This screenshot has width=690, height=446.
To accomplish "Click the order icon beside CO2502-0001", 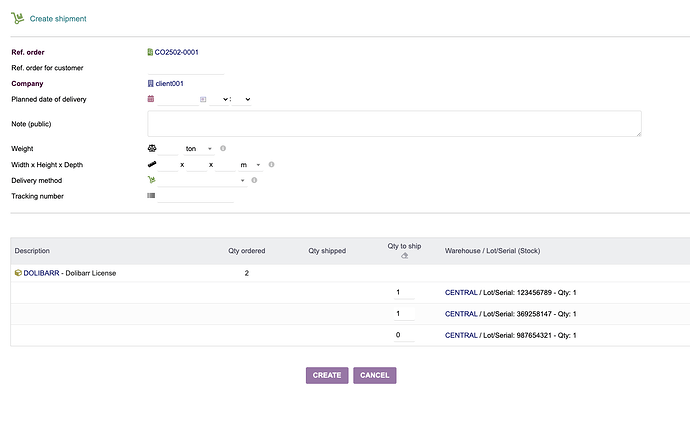I will (x=150, y=51).
